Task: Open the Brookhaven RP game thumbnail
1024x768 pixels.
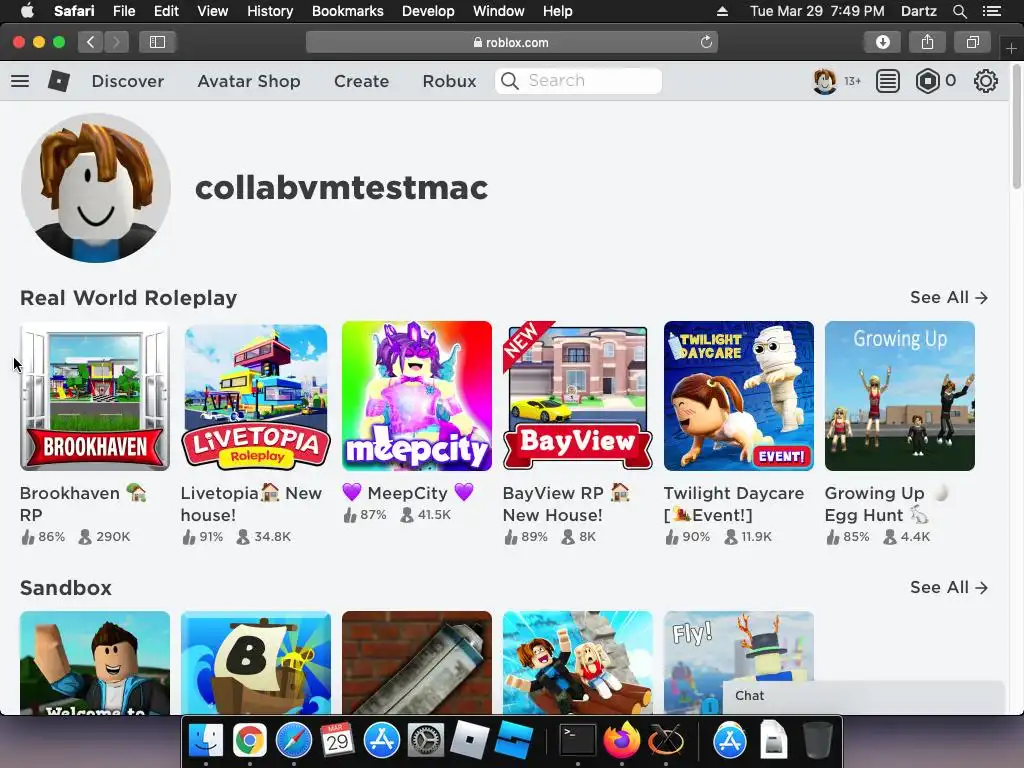Action: click(95, 396)
